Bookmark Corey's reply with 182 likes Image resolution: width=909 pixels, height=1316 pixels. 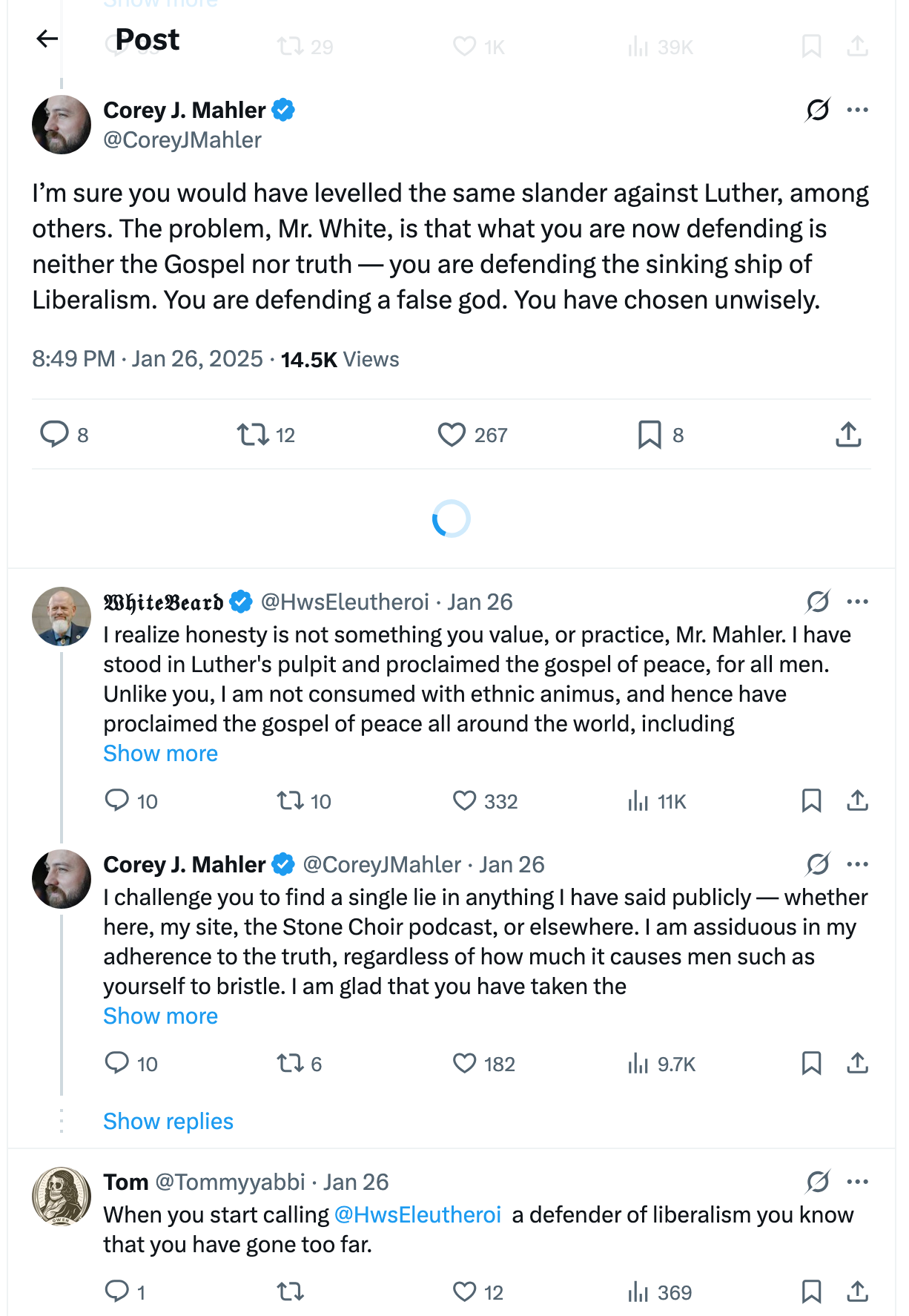tap(811, 1064)
